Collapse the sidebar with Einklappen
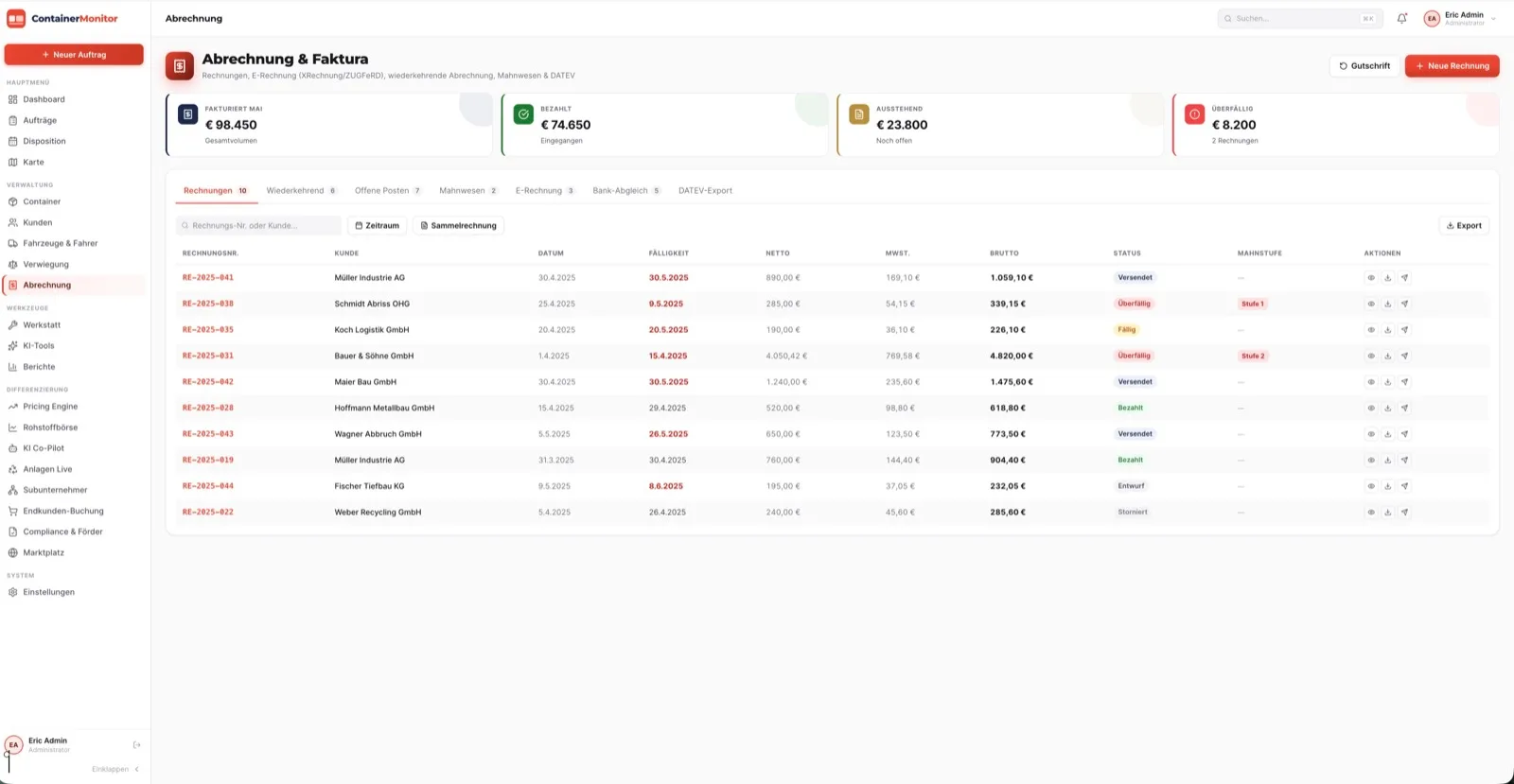 [x=115, y=769]
